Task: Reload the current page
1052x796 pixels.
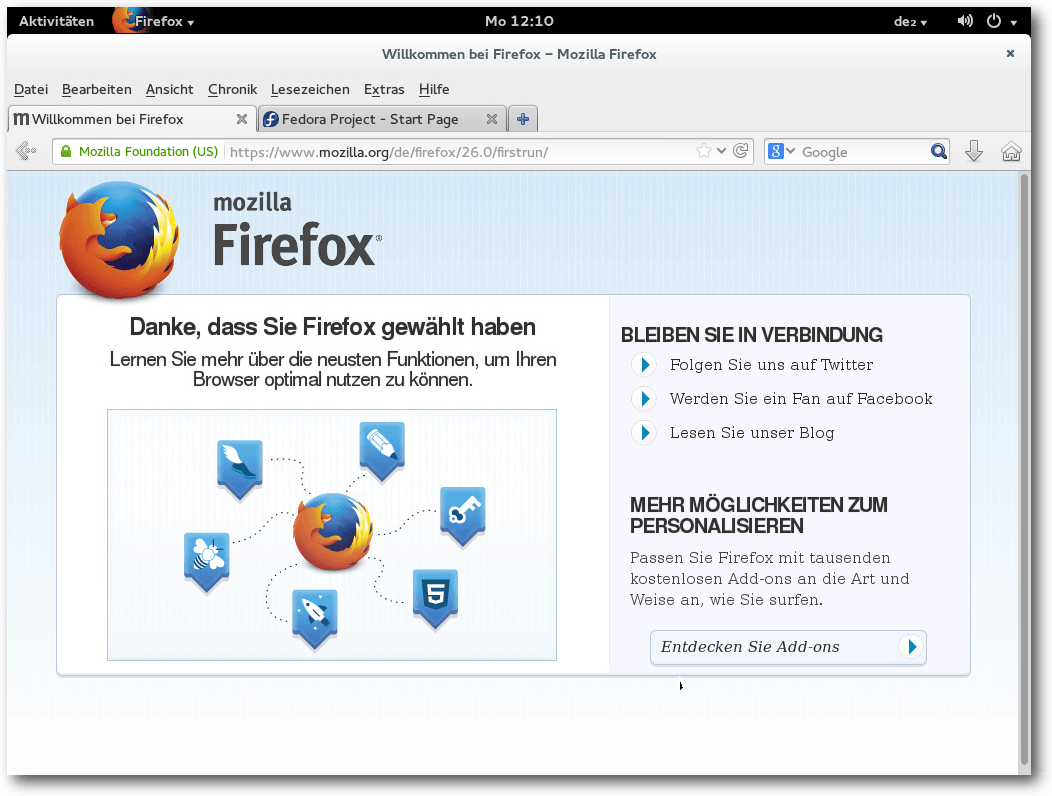Action: pos(740,151)
